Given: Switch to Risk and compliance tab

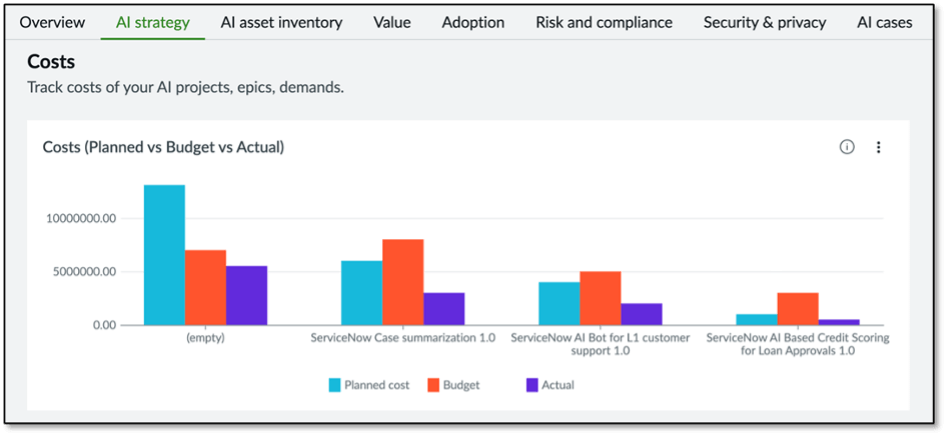Looking at the screenshot, I should [604, 22].
